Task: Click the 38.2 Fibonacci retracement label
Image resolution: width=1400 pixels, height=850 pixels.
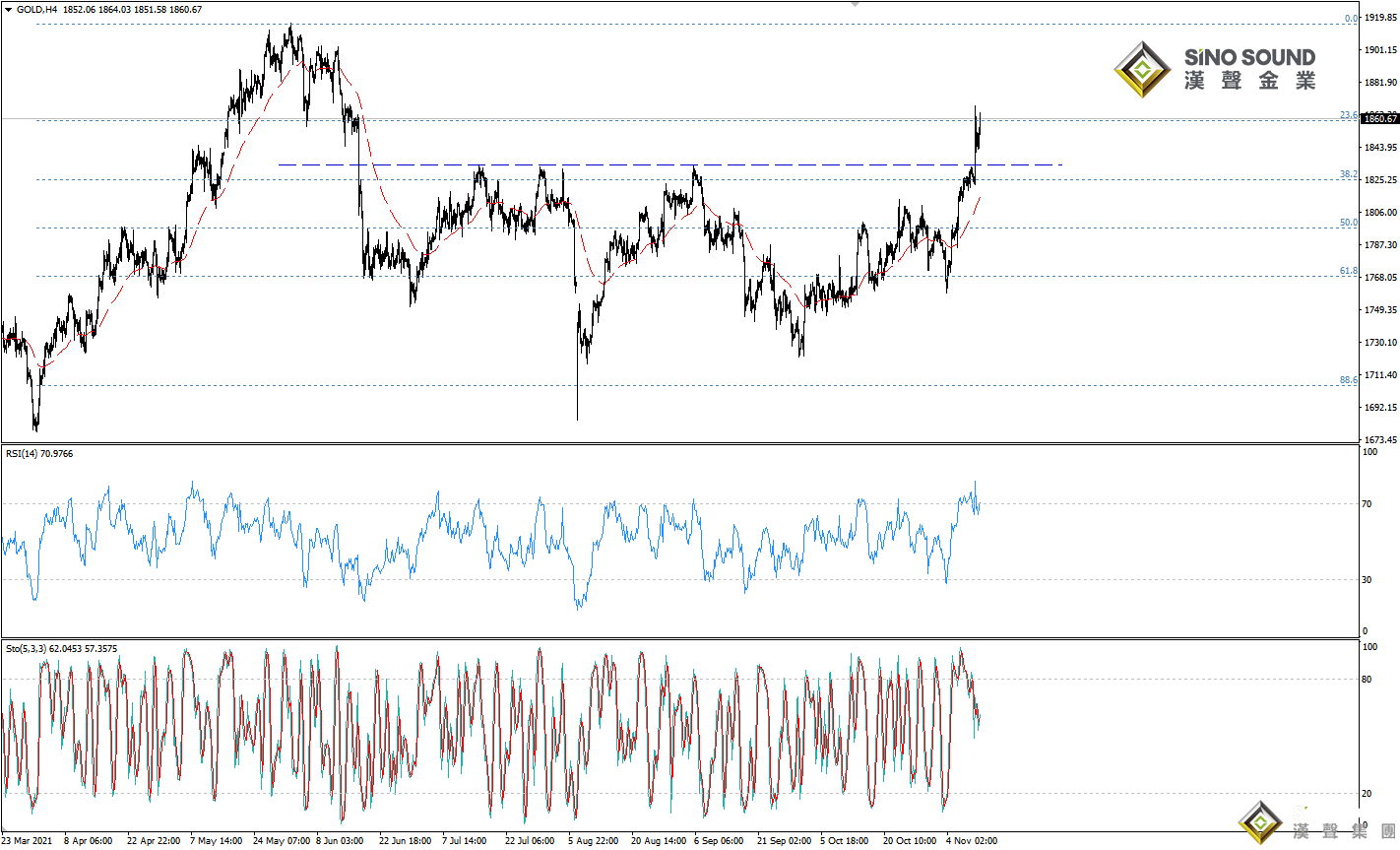Action: 1348,174
